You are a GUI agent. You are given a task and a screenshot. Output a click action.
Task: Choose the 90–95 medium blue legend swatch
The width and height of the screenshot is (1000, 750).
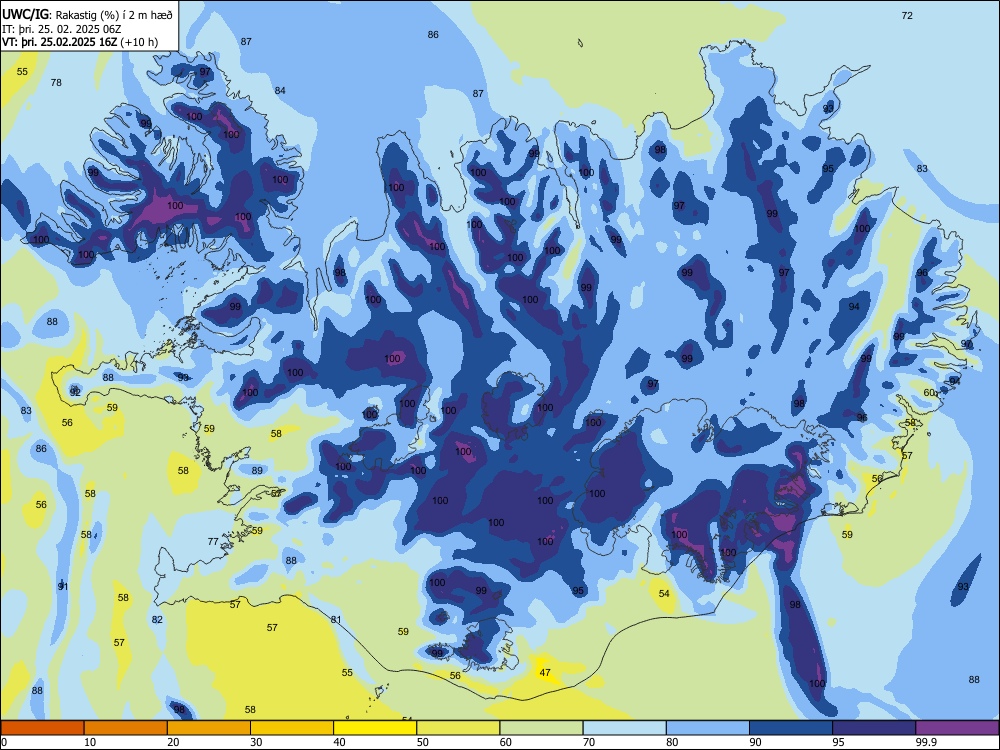tap(791, 728)
